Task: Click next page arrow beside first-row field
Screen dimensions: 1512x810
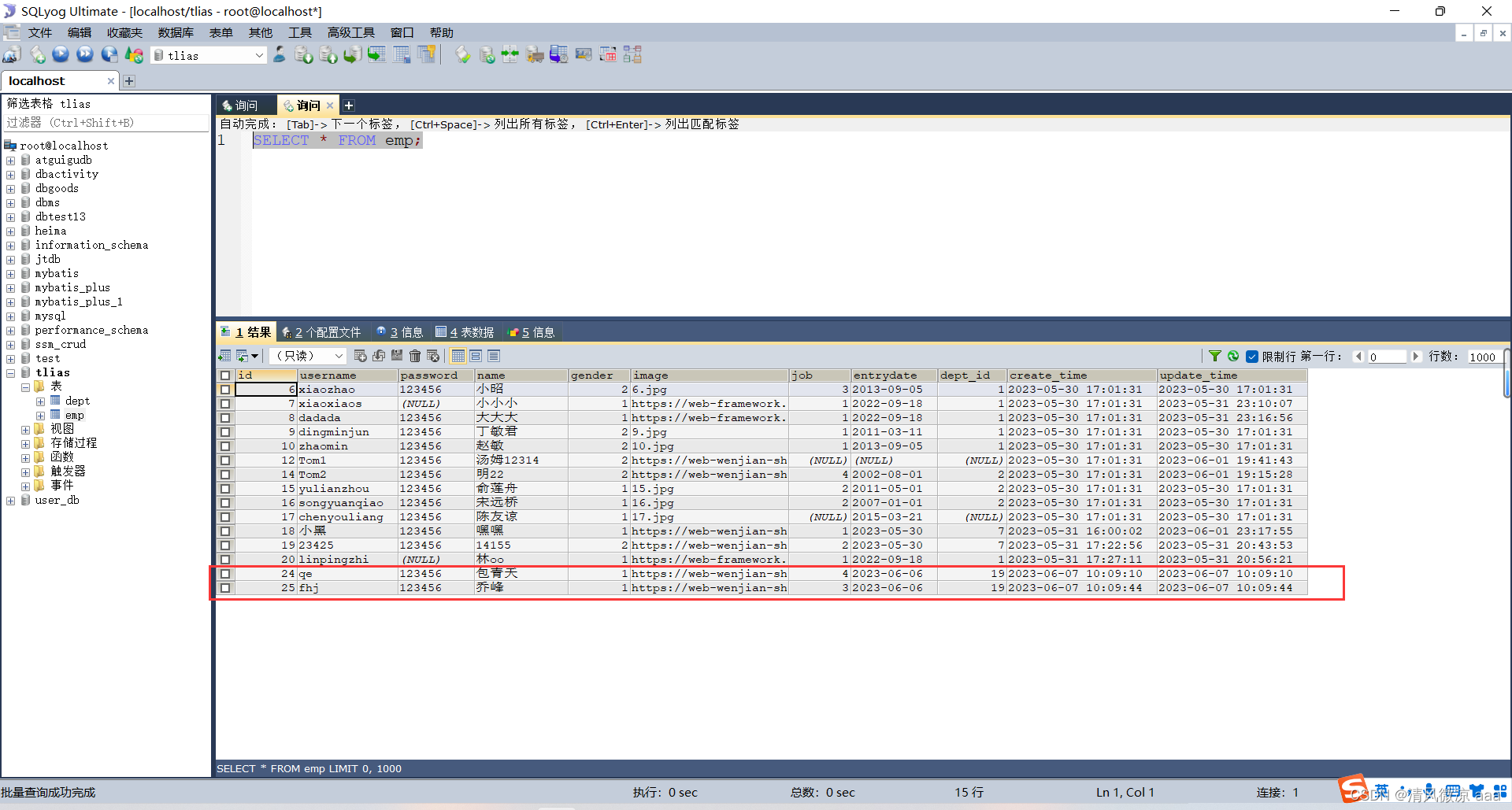Action: [1416, 357]
